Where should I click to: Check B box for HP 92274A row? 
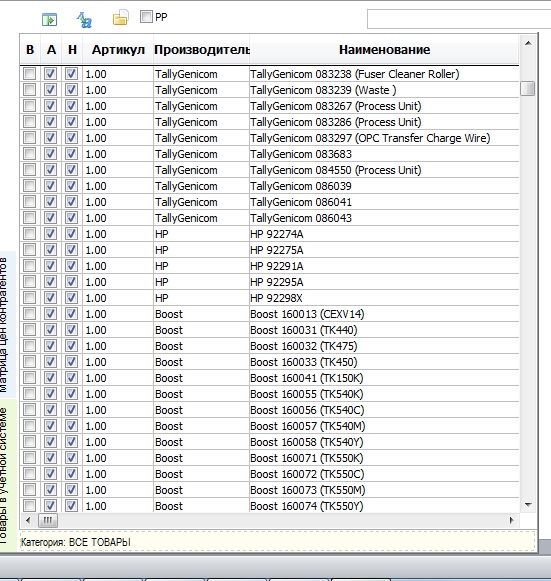[30, 233]
